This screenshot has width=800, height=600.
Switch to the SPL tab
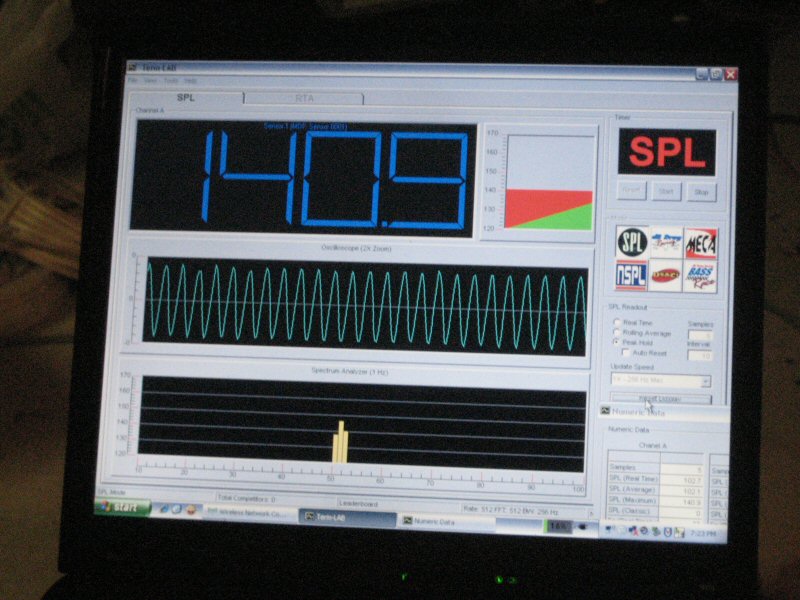click(185, 97)
